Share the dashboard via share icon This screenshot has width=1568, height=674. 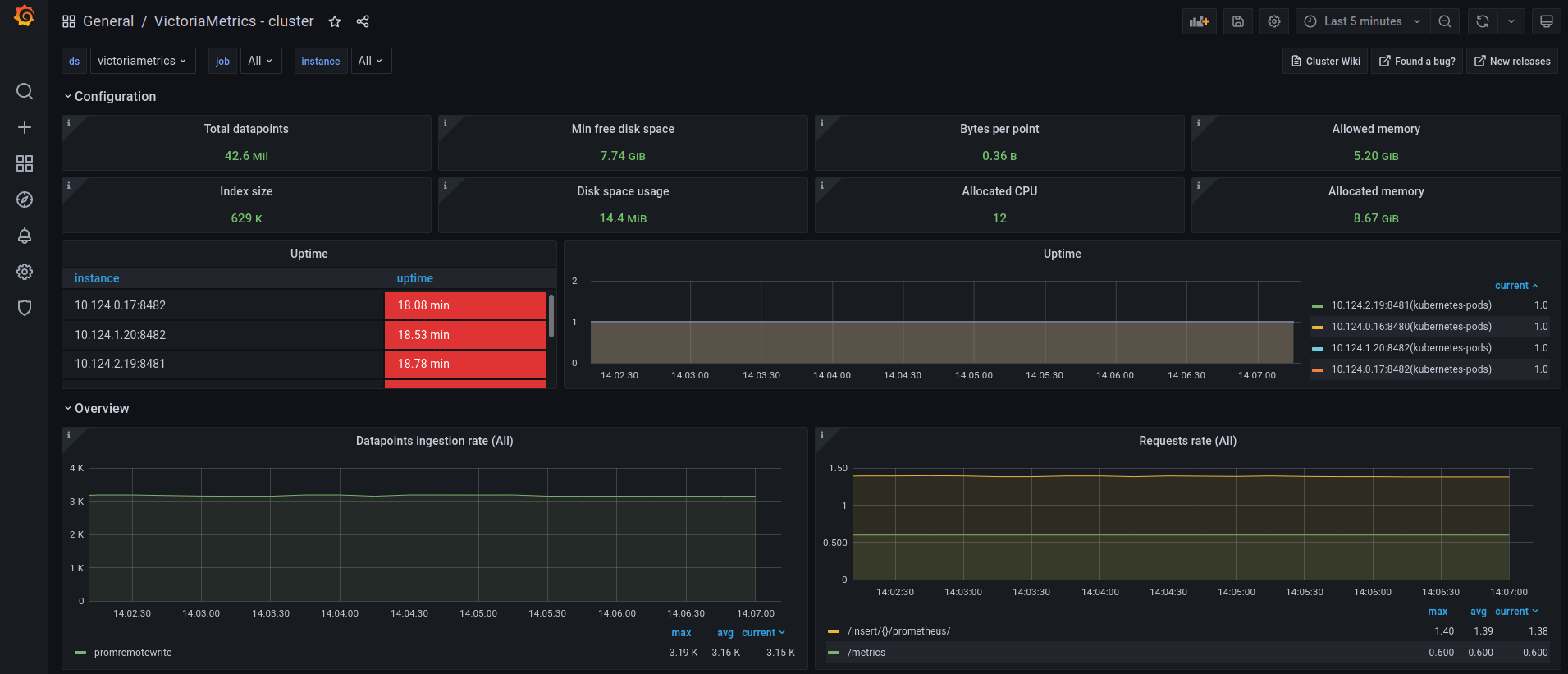coord(363,22)
